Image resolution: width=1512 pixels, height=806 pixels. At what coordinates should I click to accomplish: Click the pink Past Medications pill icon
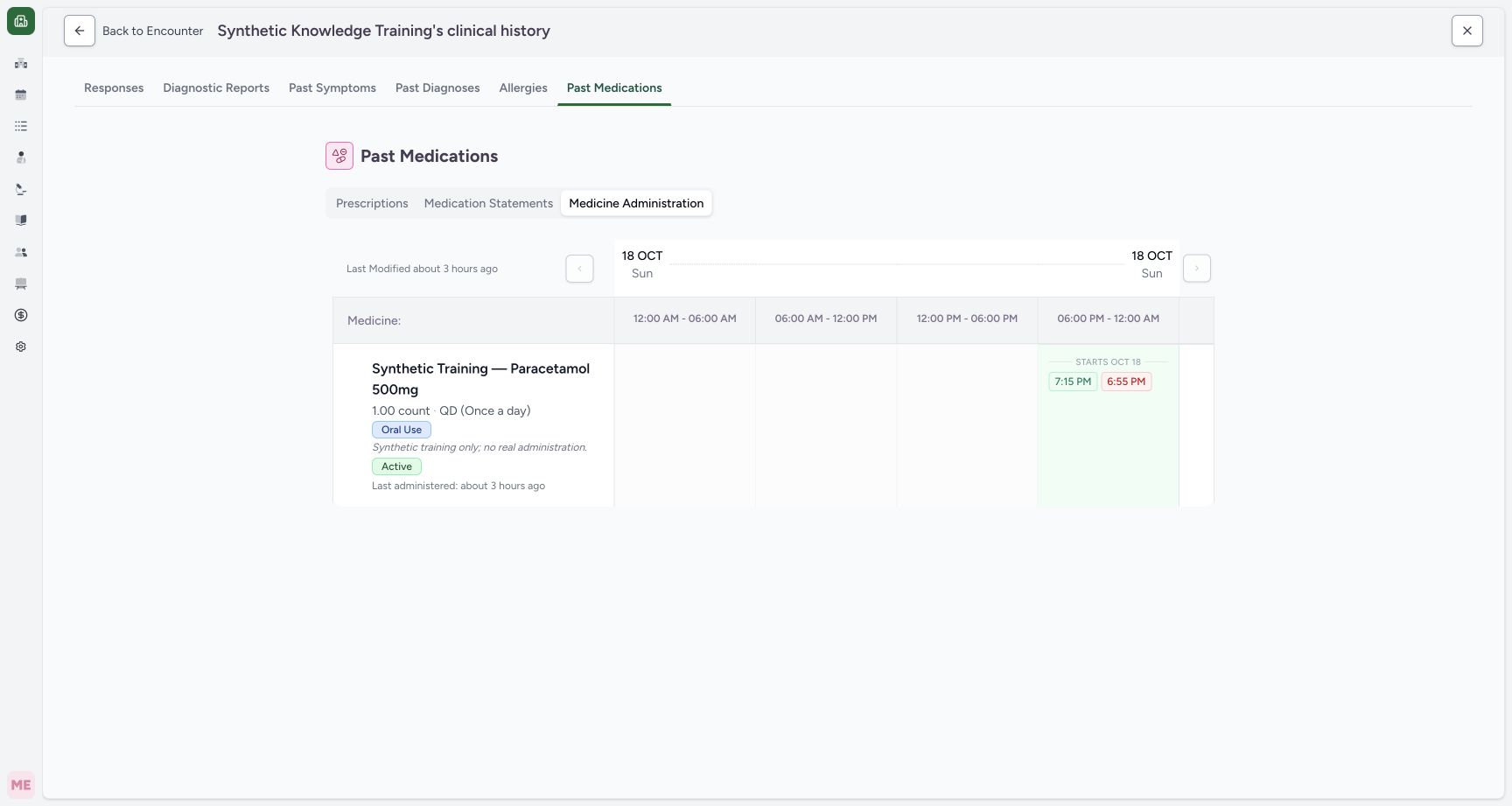339,156
